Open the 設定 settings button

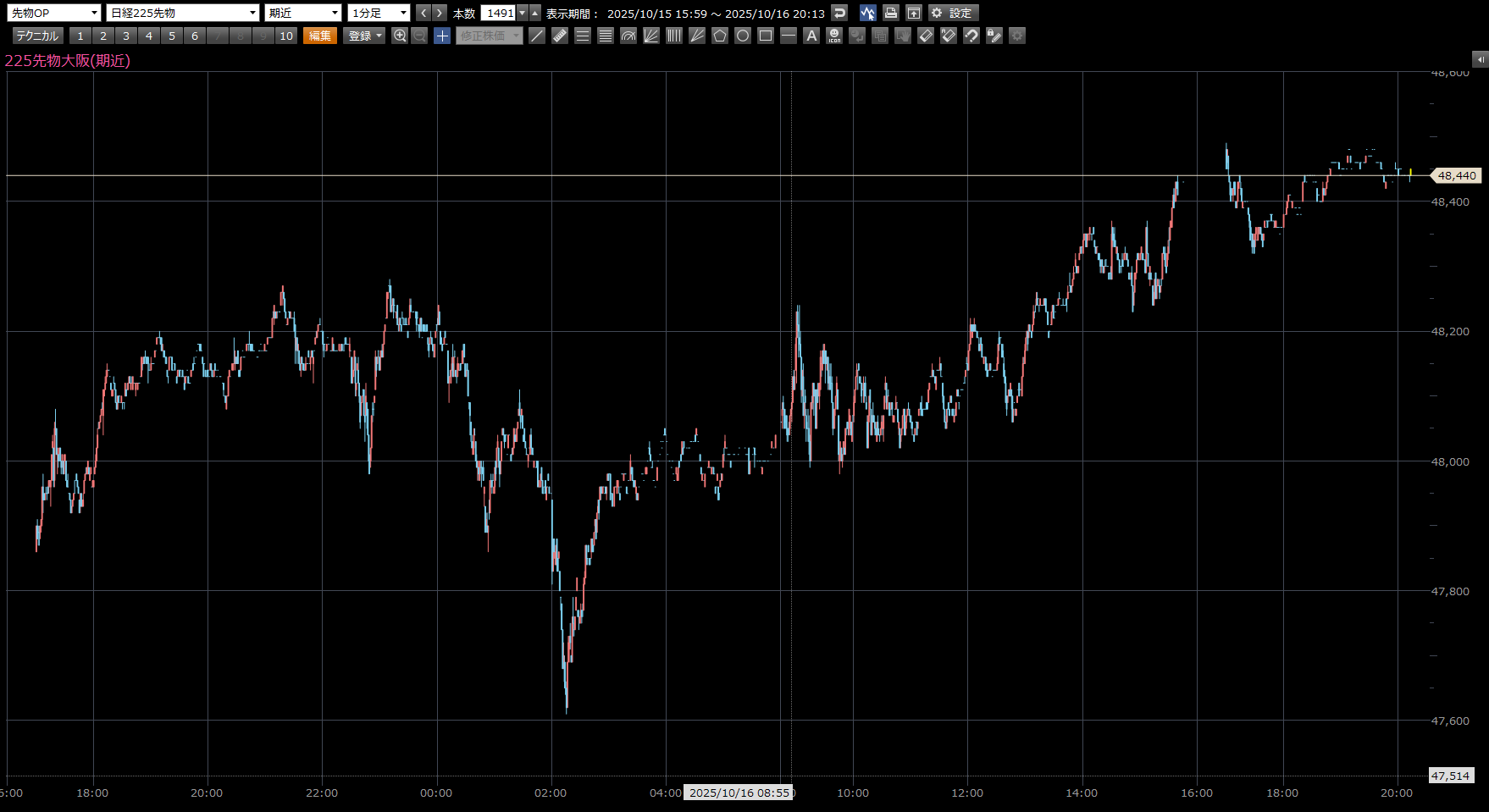click(953, 13)
